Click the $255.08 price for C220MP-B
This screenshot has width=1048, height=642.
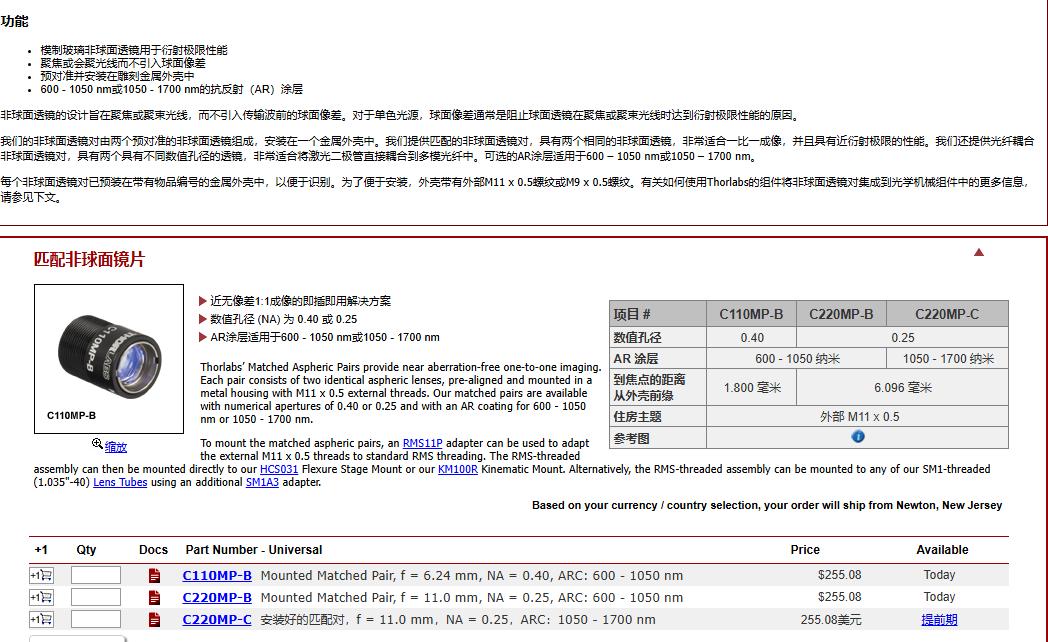coord(839,597)
